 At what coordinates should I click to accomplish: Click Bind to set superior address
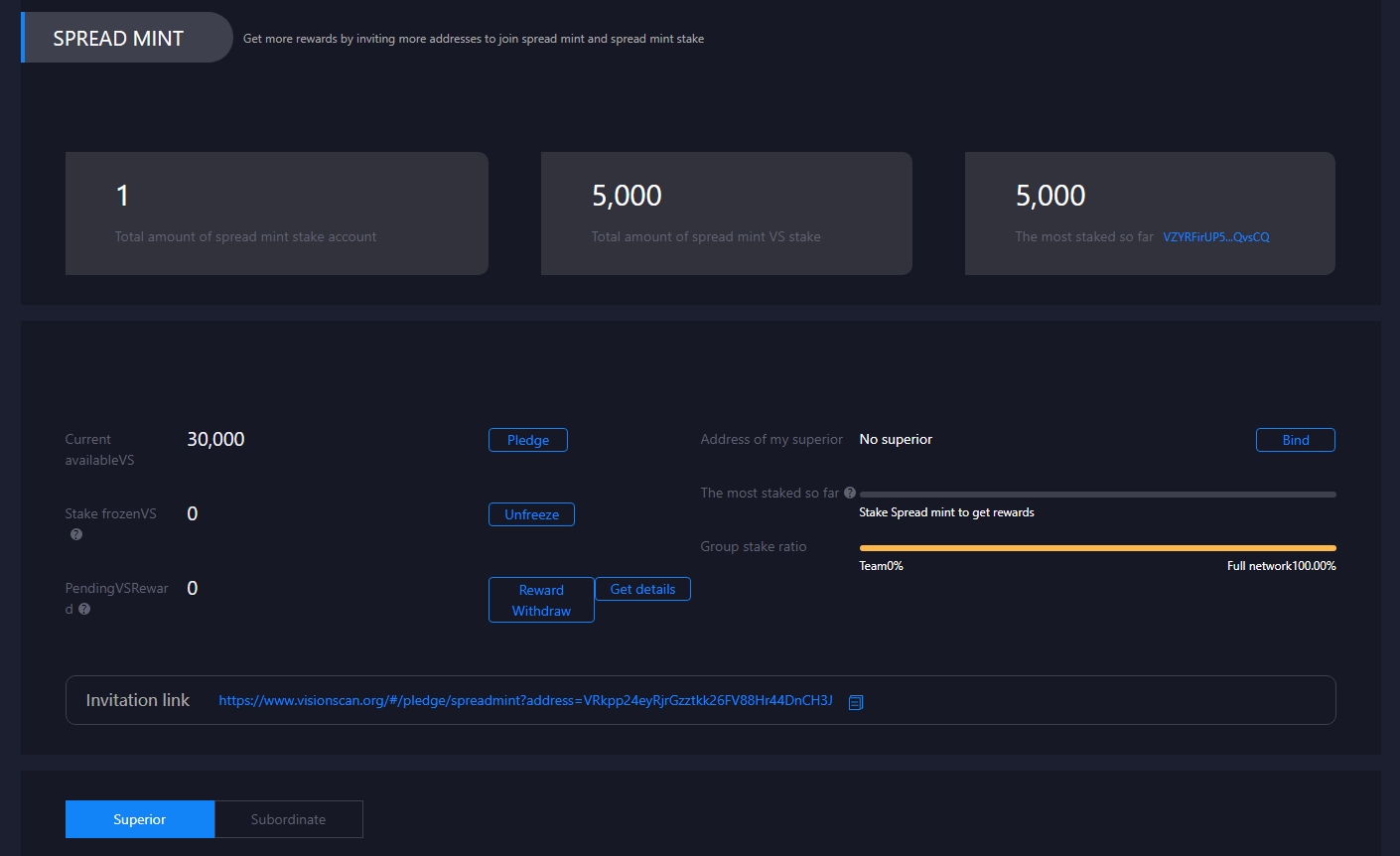pos(1295,440)
